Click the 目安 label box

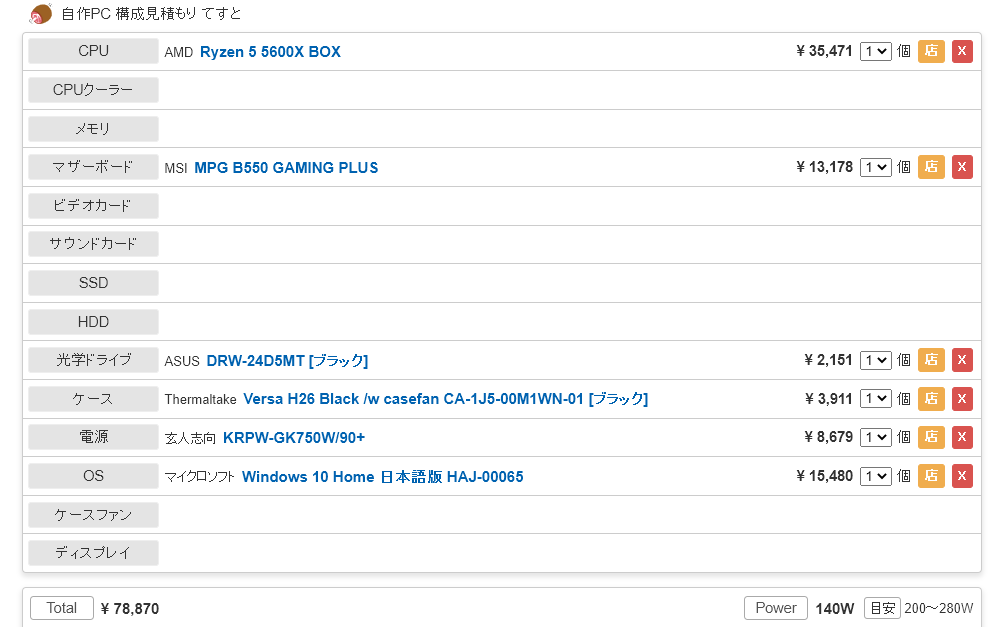pos(882,608)
